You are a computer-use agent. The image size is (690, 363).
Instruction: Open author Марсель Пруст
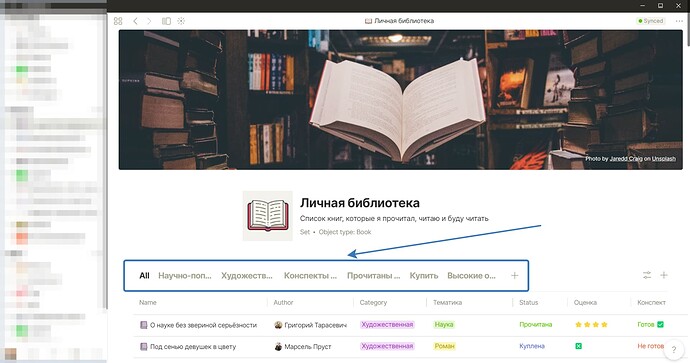(x=308, y=347)
